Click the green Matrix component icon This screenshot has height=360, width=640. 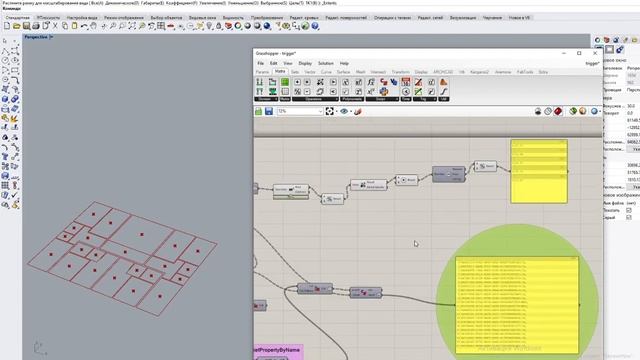click(285, 82)
